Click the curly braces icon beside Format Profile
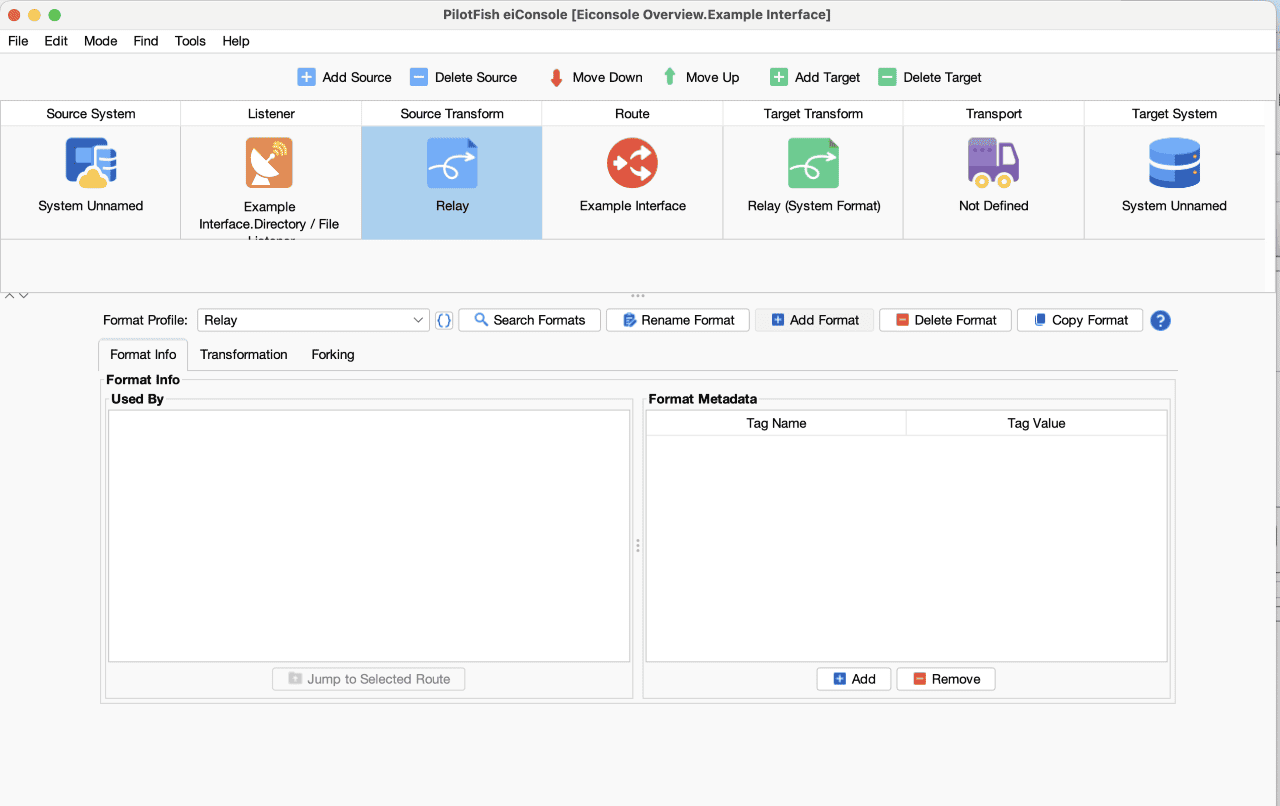 [444, 320]
